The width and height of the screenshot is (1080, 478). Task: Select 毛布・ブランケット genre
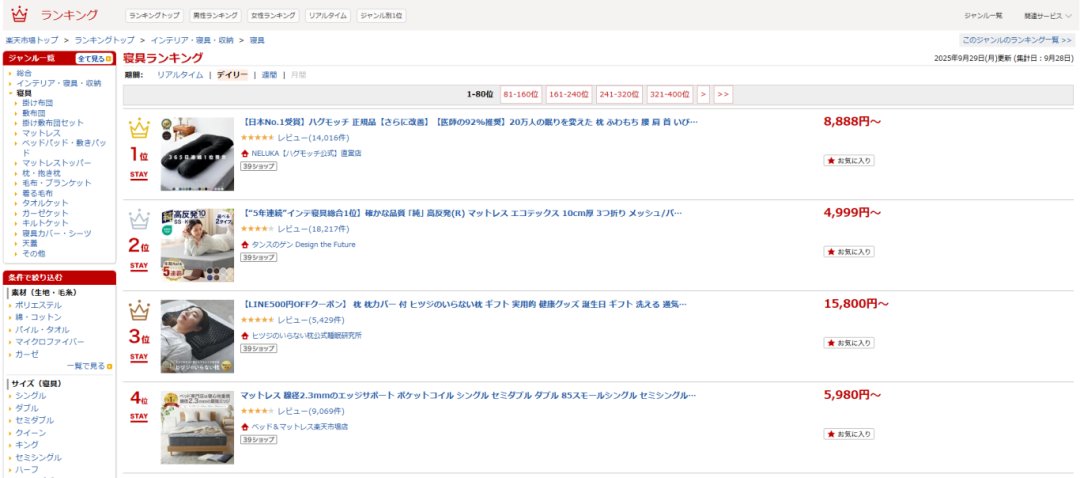56,183
